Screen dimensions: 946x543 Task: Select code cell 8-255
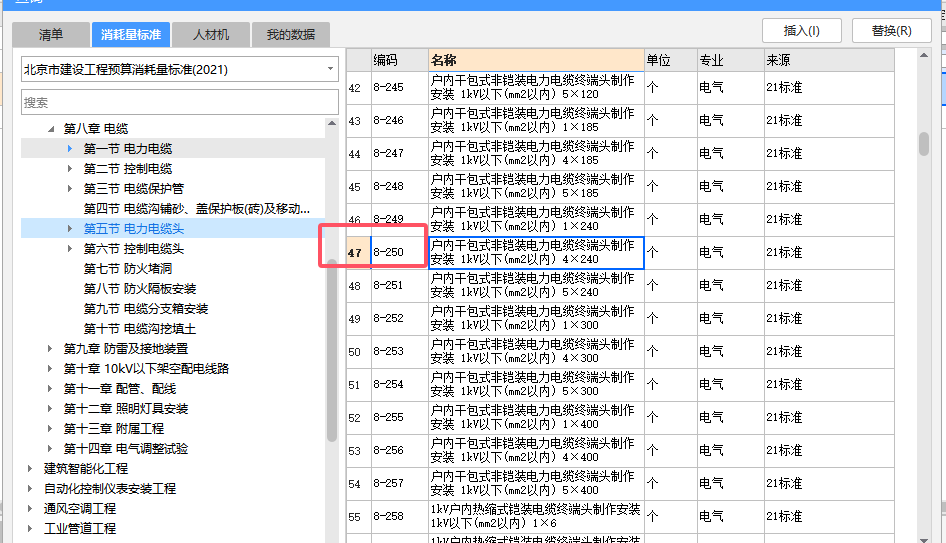(399, 418)
